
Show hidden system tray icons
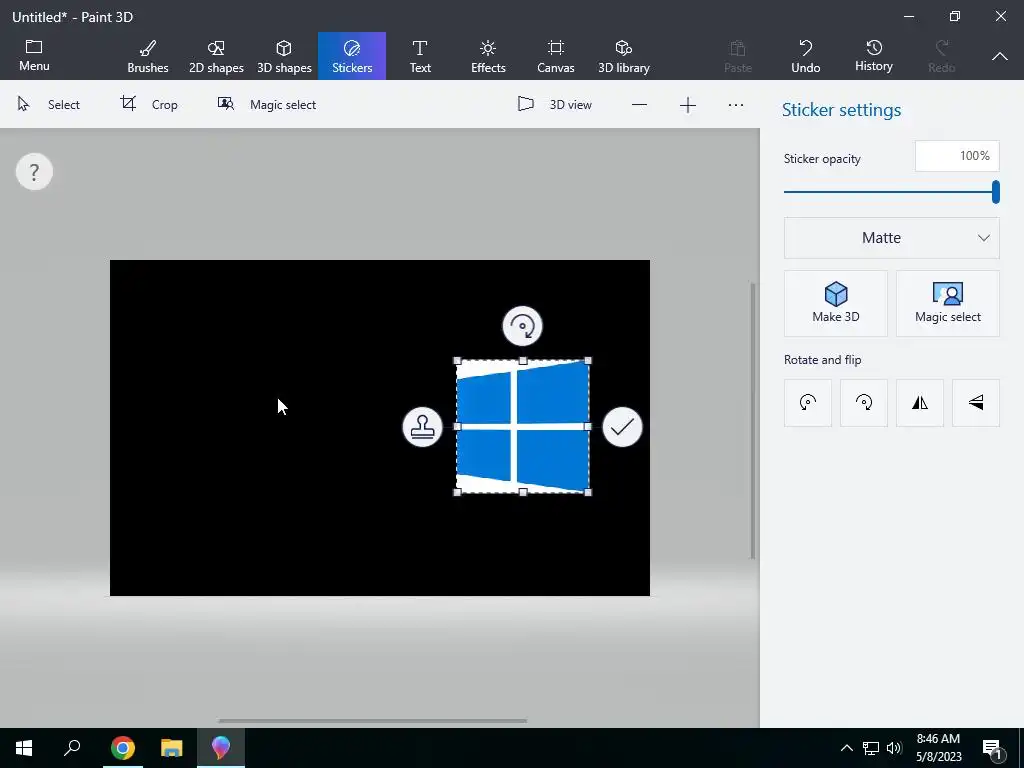(846, 748)
